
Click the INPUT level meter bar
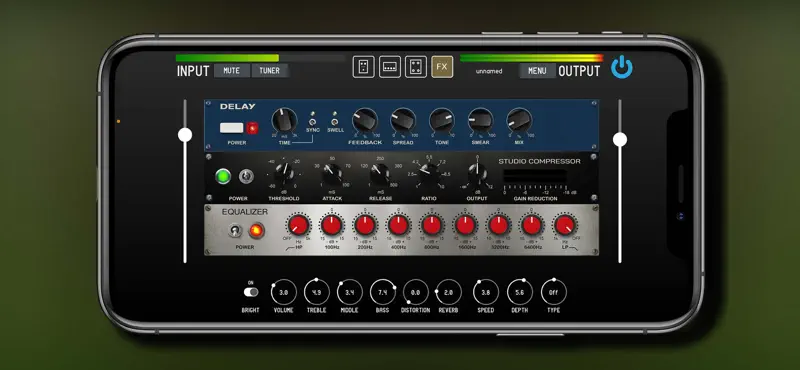click(x=261, y=58)
